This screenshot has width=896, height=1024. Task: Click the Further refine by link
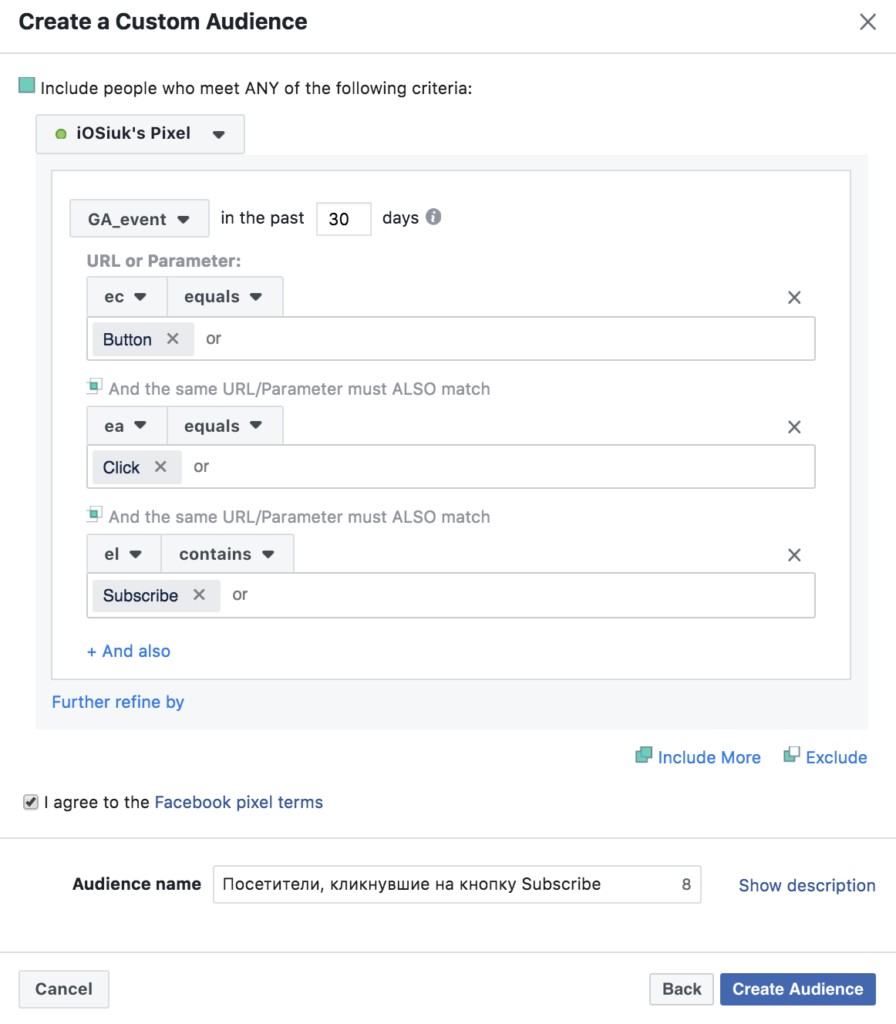[118, 702]
